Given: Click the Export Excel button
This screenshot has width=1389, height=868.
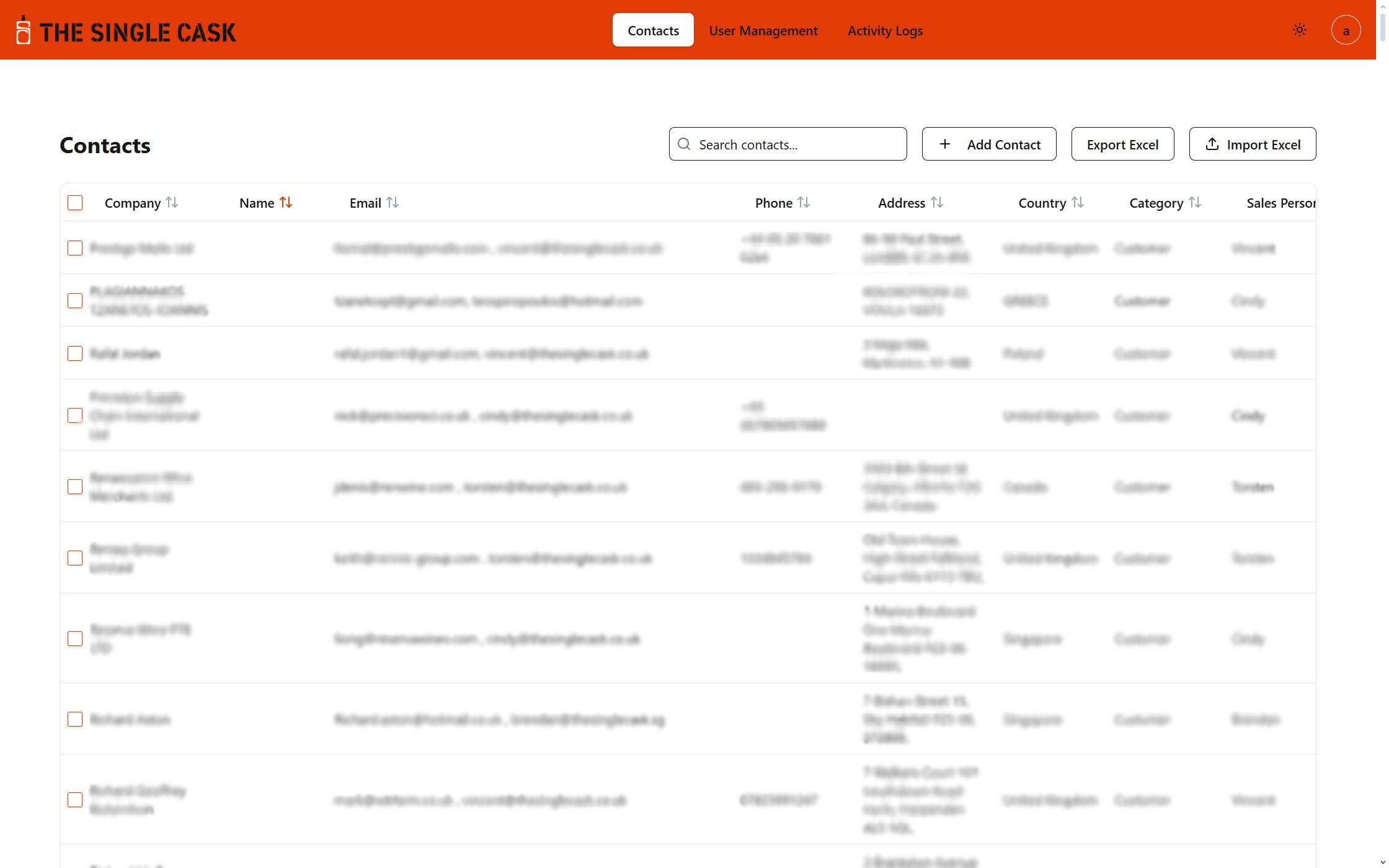Looking at the screenshot, I should point(1122,144).
